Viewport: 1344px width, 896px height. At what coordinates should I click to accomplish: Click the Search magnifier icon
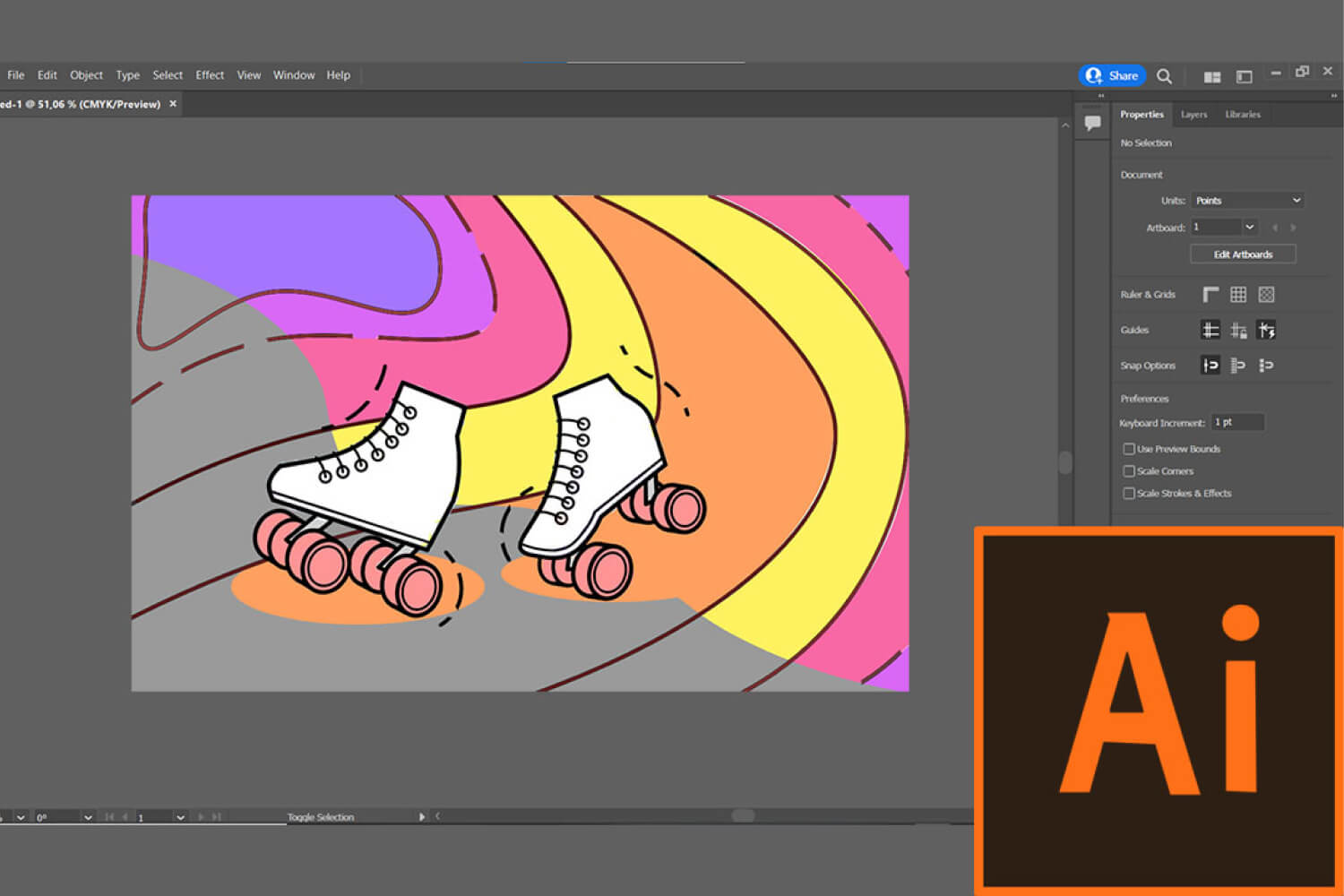1164,76
